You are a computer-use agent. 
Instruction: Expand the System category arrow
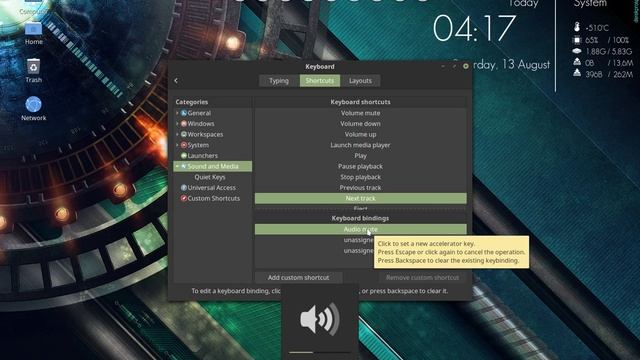[177, 145]
